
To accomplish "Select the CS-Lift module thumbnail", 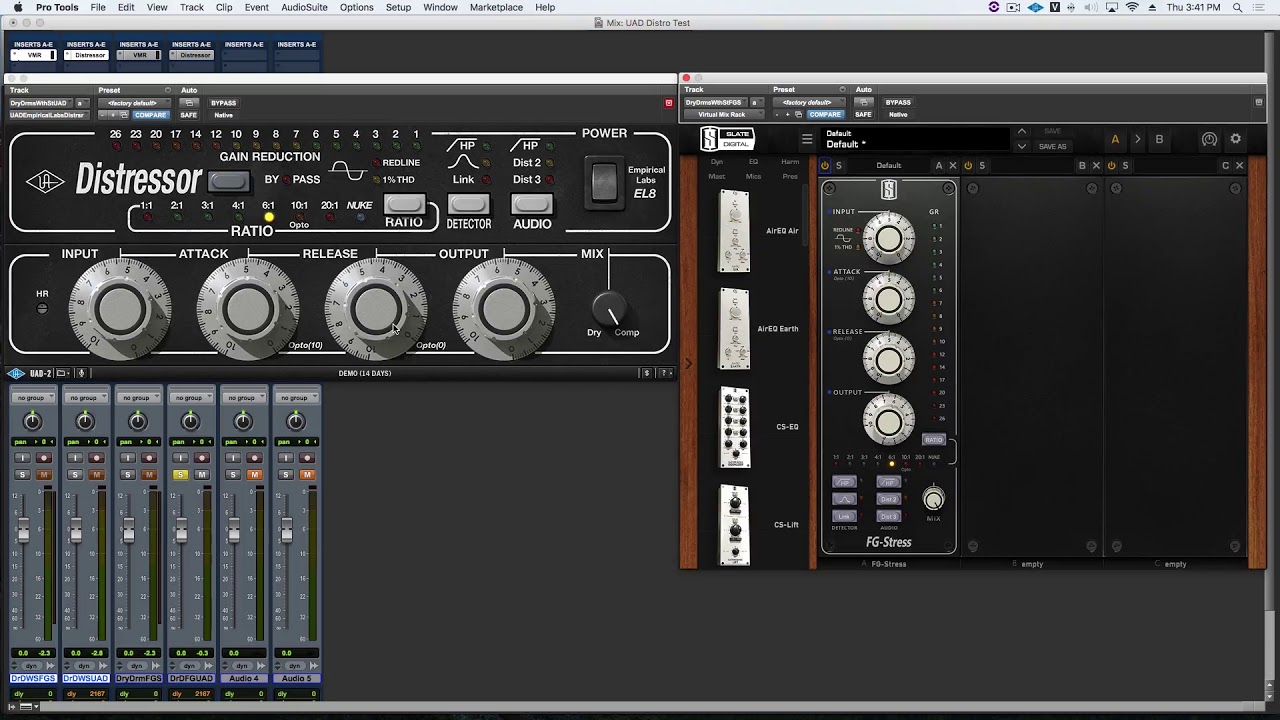I will [x=734, y=525].
